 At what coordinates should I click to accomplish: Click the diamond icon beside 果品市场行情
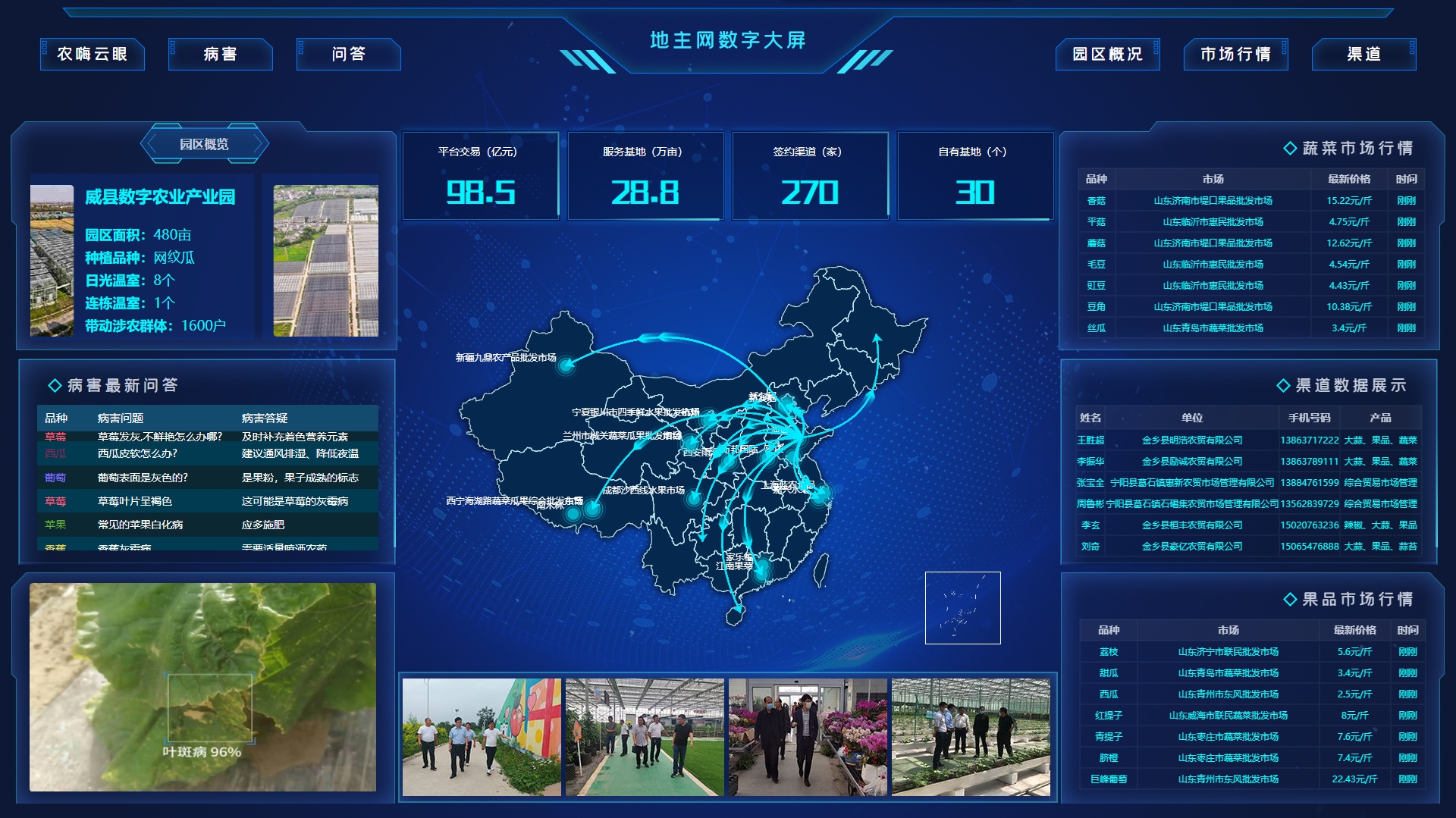click(x=1289, y=600)
